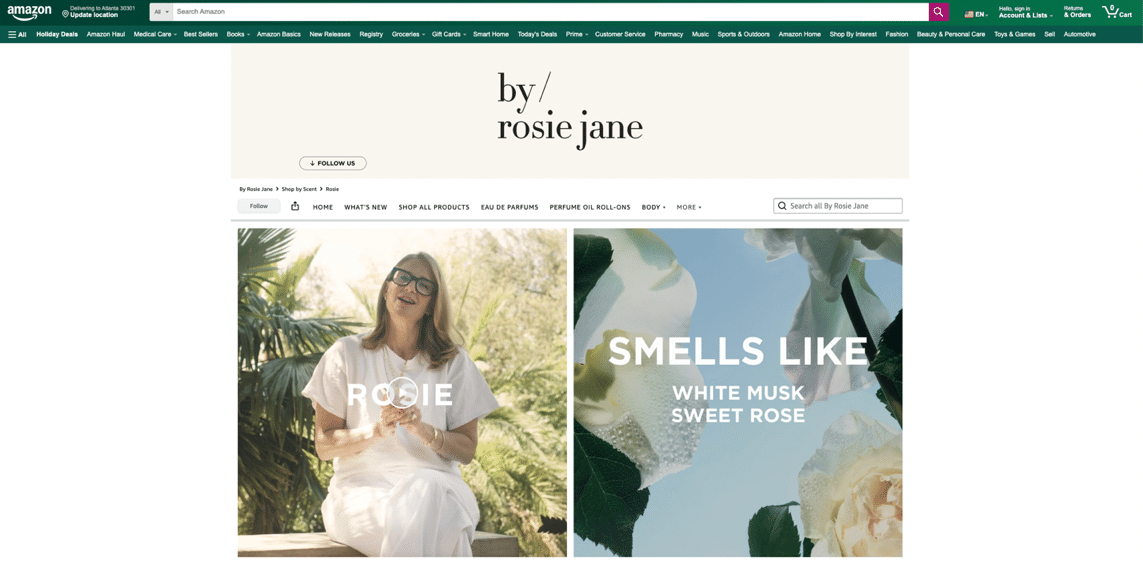The height and width of the screenshot is (575, 1143).
Task: Open SHOP ALL PRODUCTS tab
Action: tap(434, 207)
